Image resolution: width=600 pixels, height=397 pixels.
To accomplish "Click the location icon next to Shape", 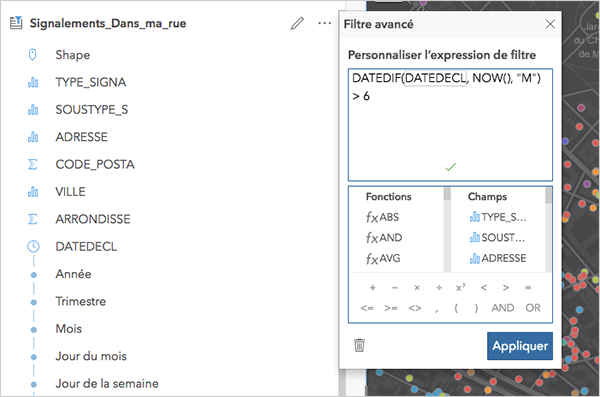I will (x=33, y=55).
